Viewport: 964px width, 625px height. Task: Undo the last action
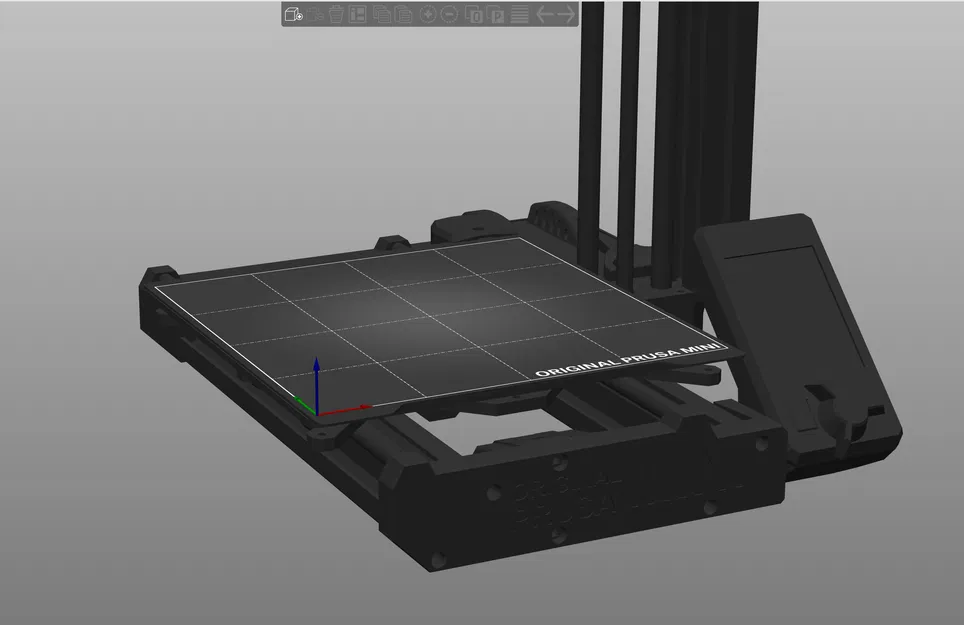pyautogui.click(x=545, y=15)
